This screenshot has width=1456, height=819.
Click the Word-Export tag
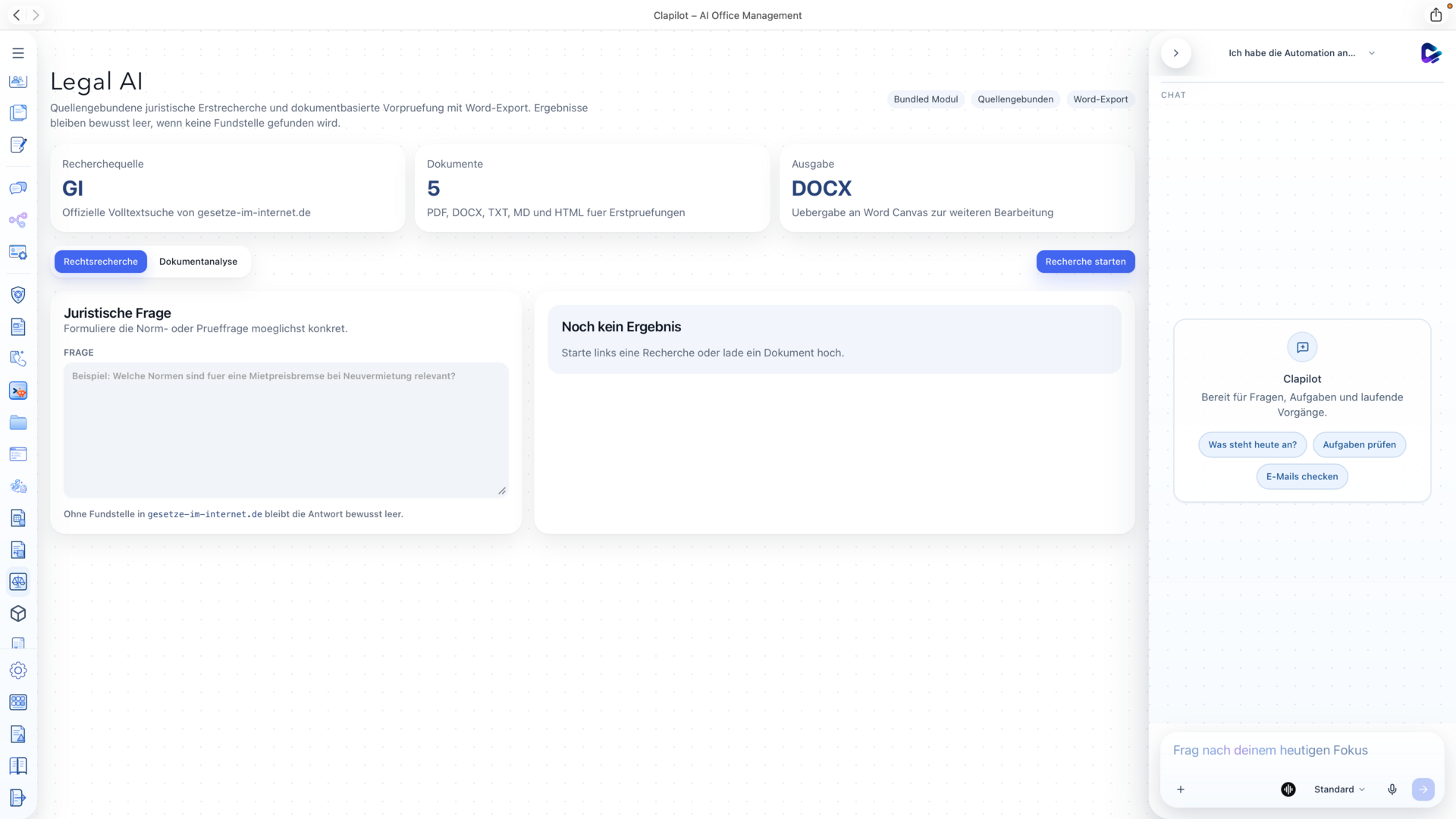(1100, 99)
